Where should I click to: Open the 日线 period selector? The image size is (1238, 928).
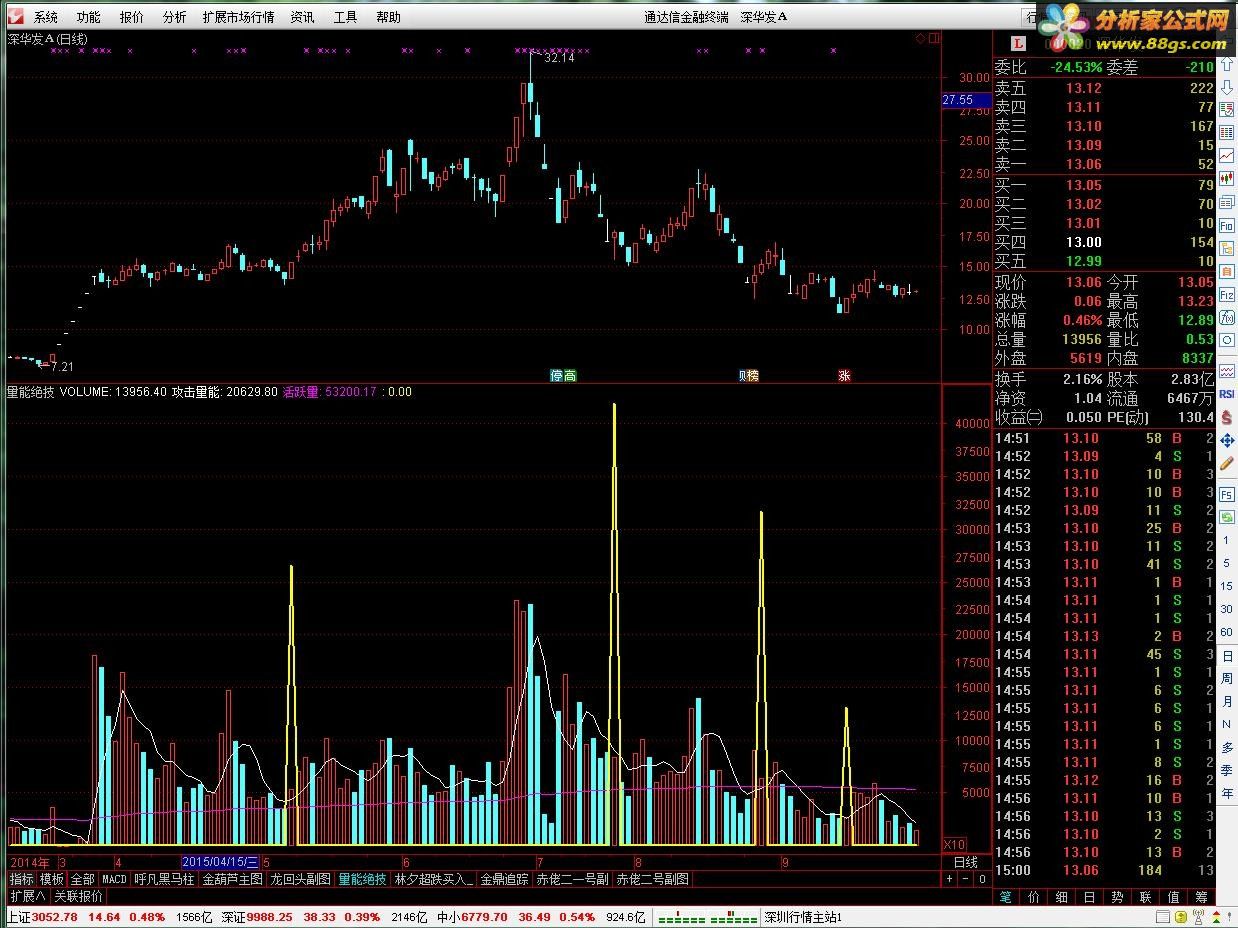[x=966, y=862]
